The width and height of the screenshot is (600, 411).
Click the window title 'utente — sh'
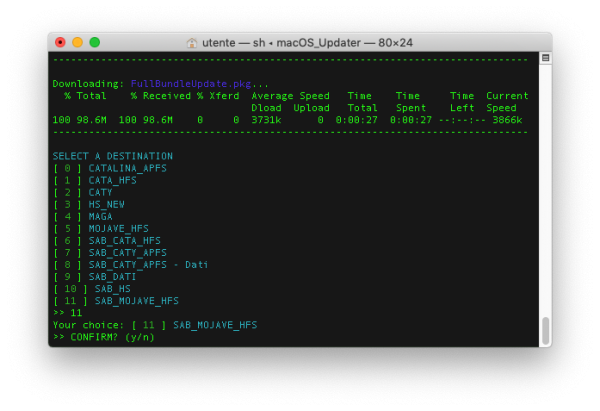234,42
